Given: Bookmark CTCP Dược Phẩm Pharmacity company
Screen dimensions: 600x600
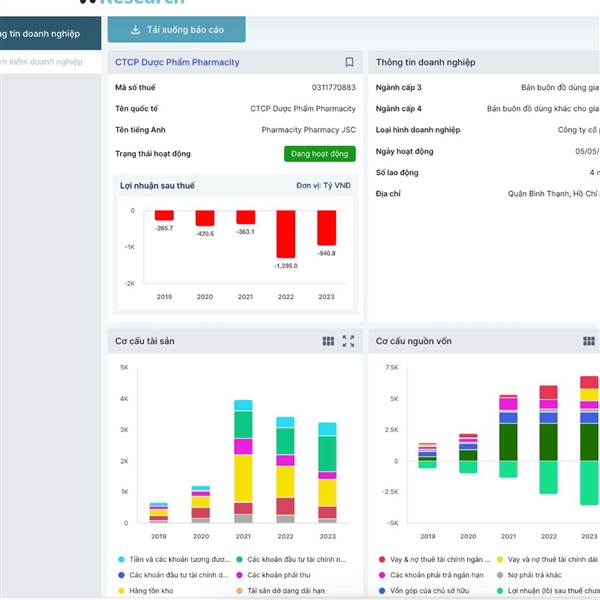Looking at the screenshot, I should pyautogui.click(x=349, y=62).
